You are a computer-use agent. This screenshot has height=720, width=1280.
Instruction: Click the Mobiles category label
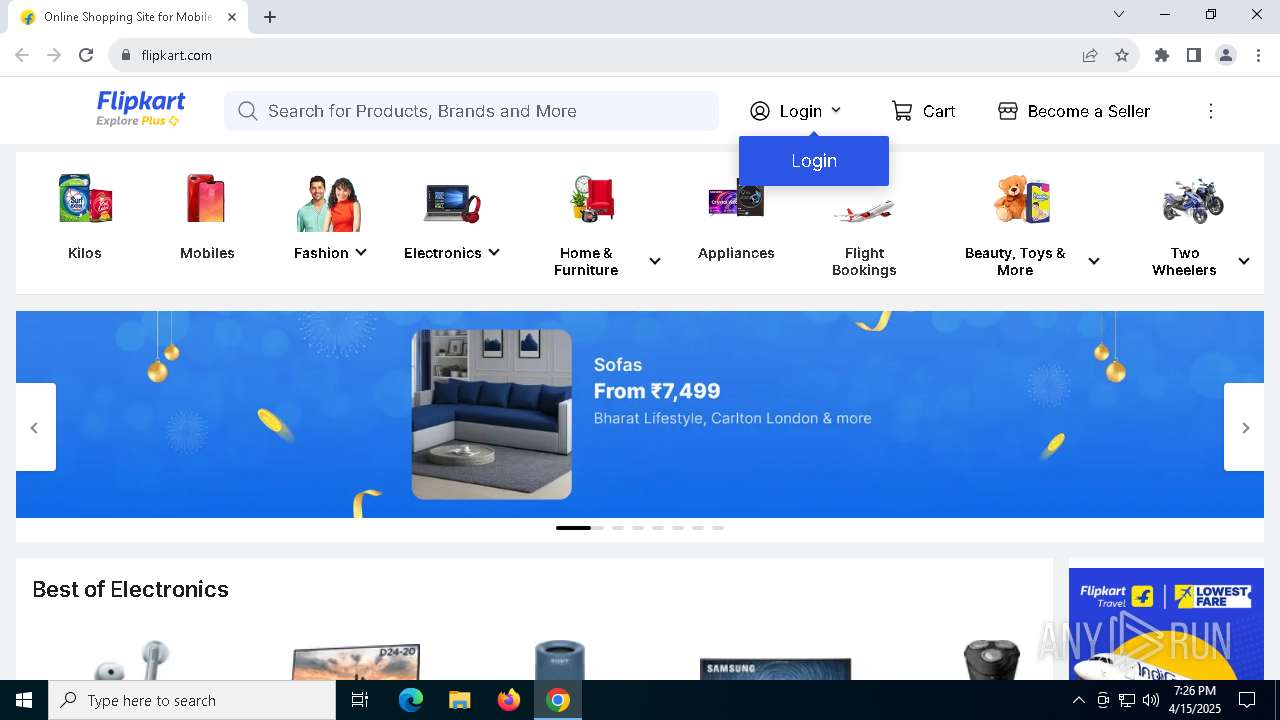coord(207,253)
